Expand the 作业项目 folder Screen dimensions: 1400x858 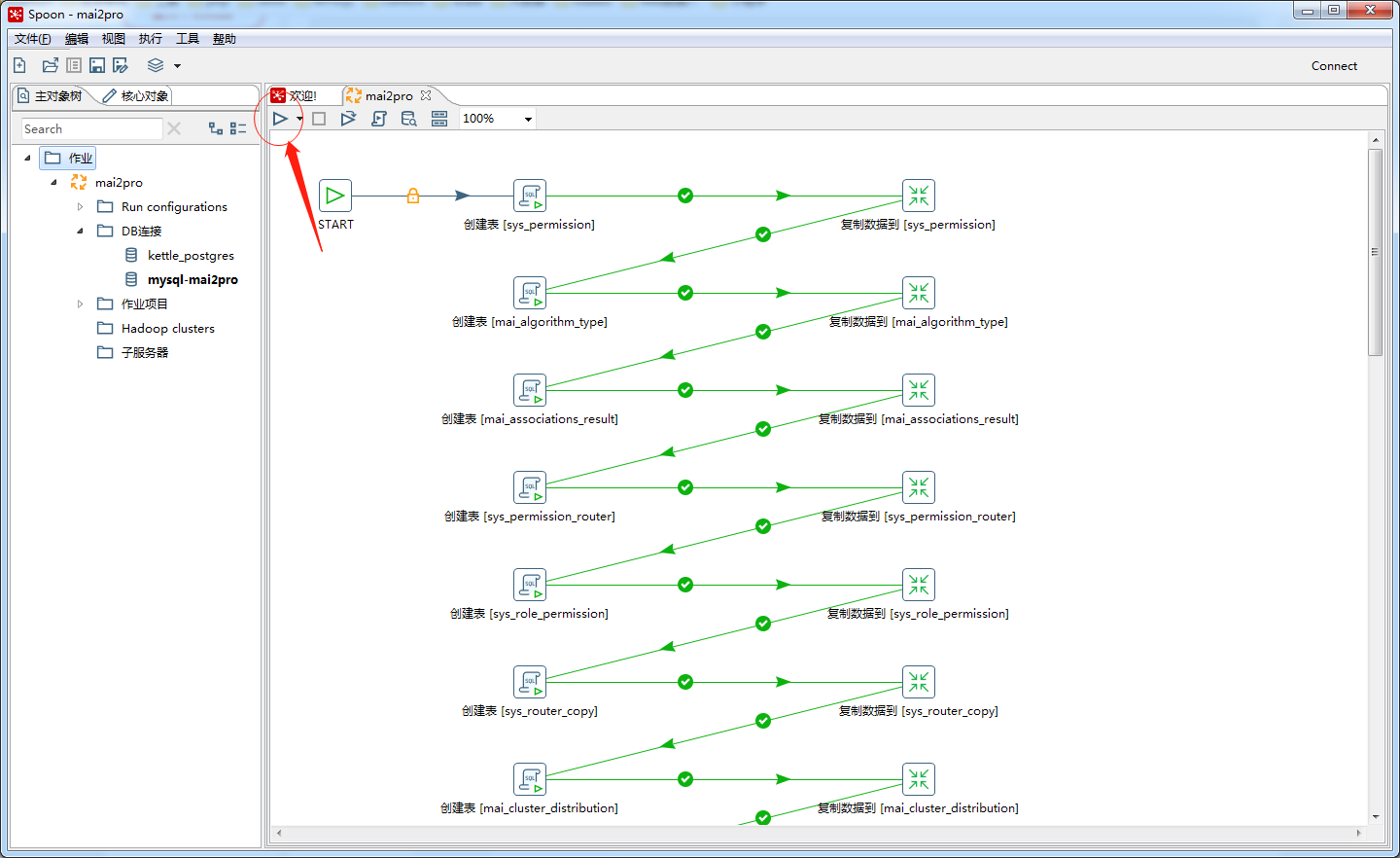[81, 304]
